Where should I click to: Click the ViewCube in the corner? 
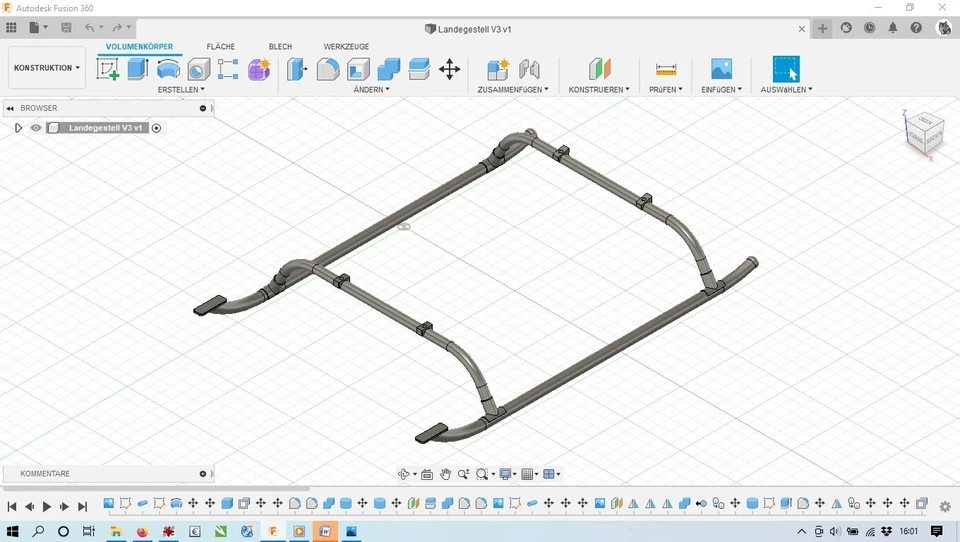[x=922, y=133]
